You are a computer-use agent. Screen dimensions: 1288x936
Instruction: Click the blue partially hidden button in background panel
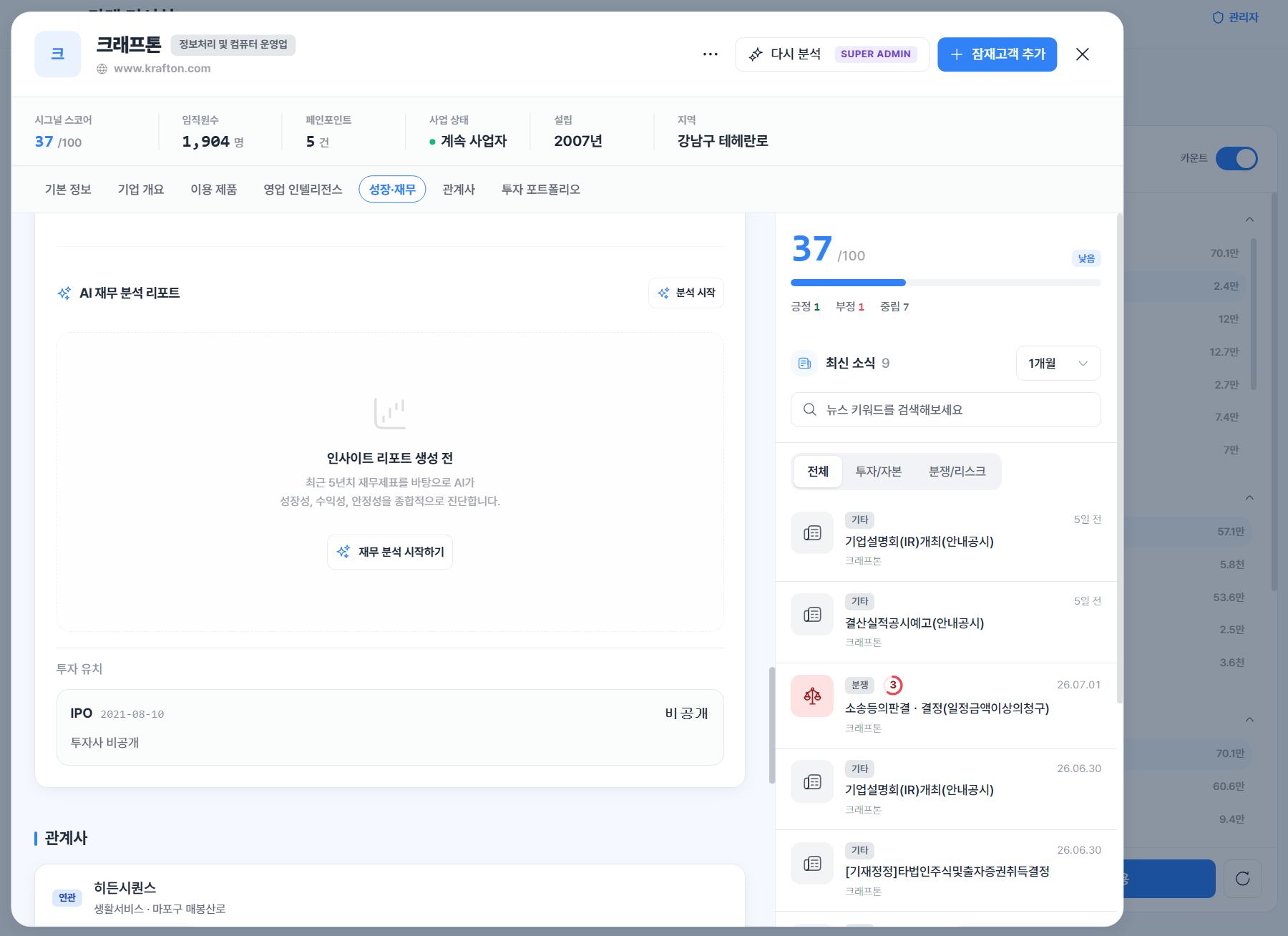(x=1169, y=879)
